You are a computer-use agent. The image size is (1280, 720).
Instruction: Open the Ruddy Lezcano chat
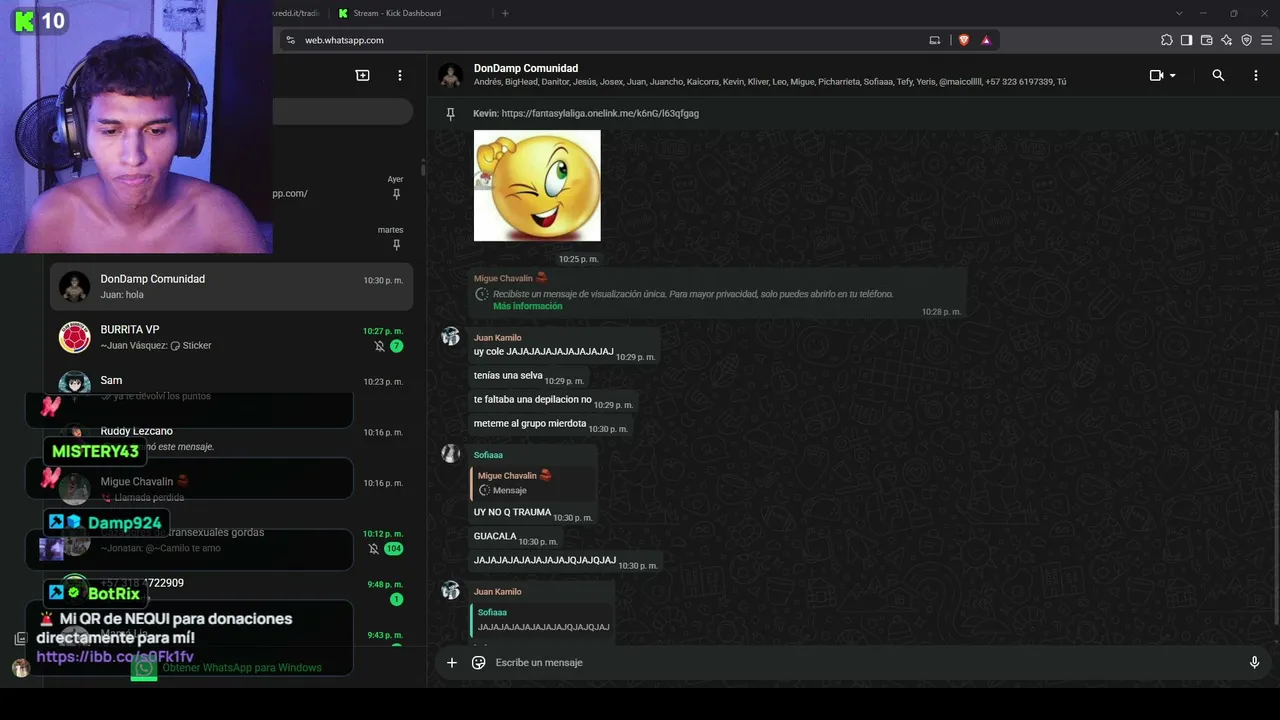231,439
